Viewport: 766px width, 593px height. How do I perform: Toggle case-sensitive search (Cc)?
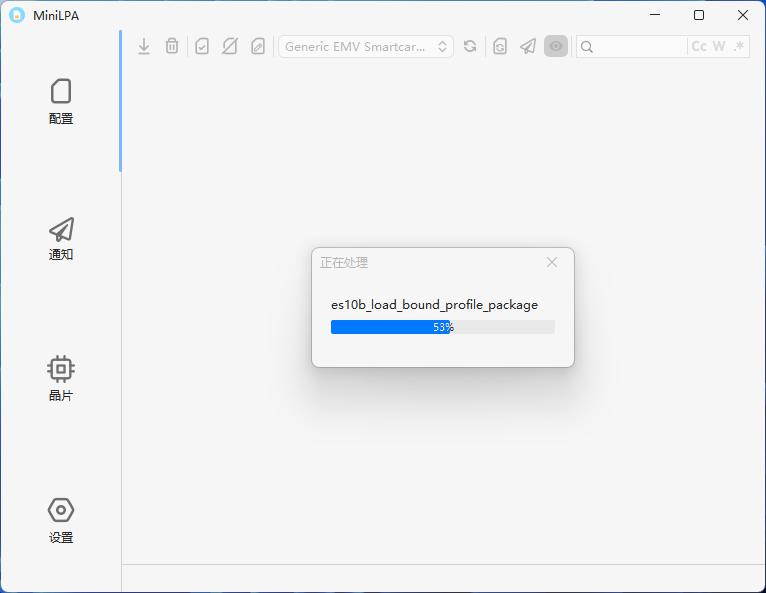(699, 46)
